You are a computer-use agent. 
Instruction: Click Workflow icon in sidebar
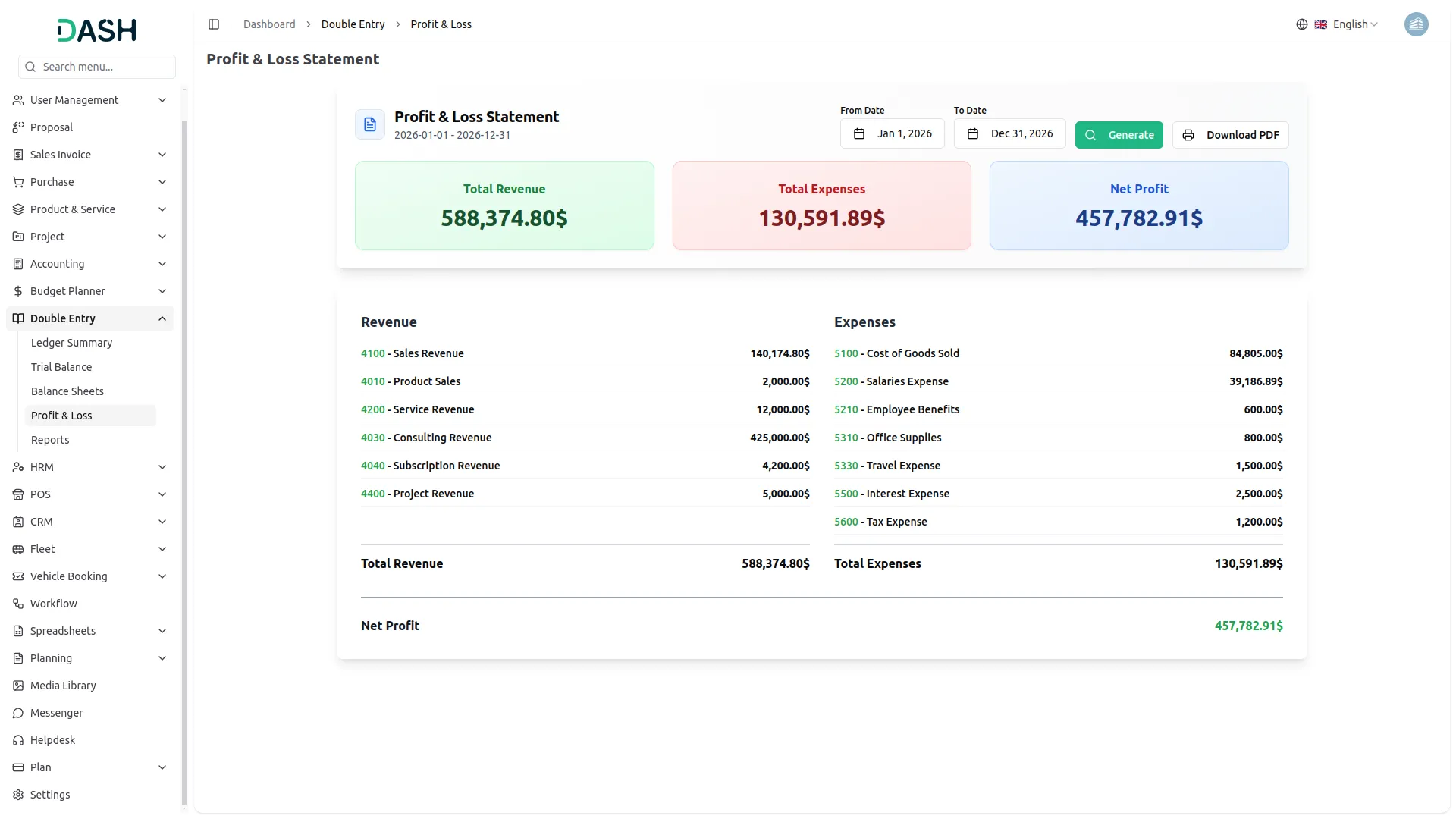pos(18,604)
